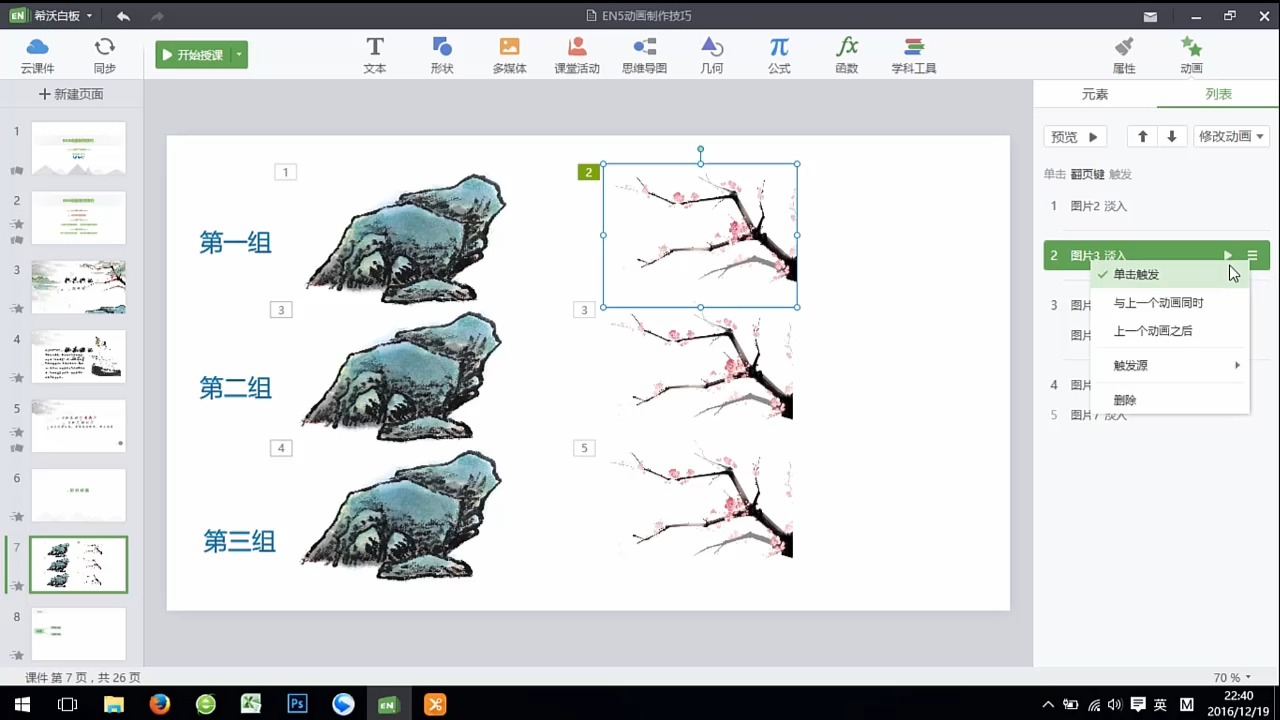Open dropdown arrow beside 开始授课
1280x720 pixels.
(x=239, y=55)
